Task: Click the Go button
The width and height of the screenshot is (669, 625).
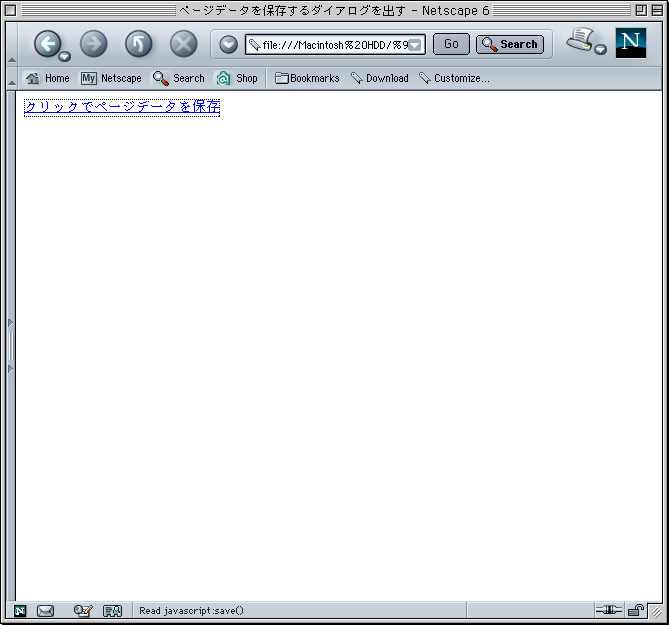Action: [x=451, y=44]
